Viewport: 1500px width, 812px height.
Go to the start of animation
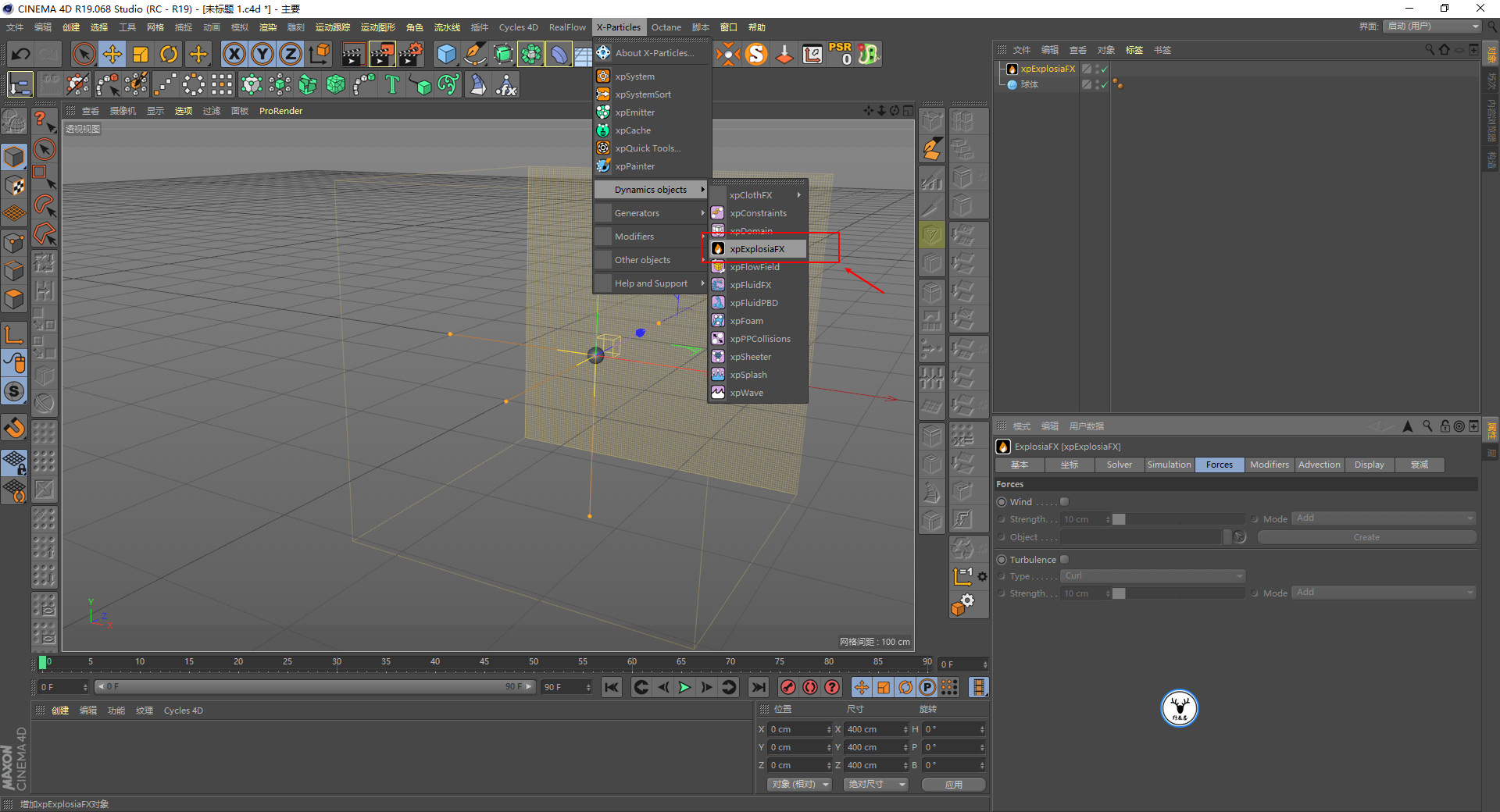tap(612, 687)
